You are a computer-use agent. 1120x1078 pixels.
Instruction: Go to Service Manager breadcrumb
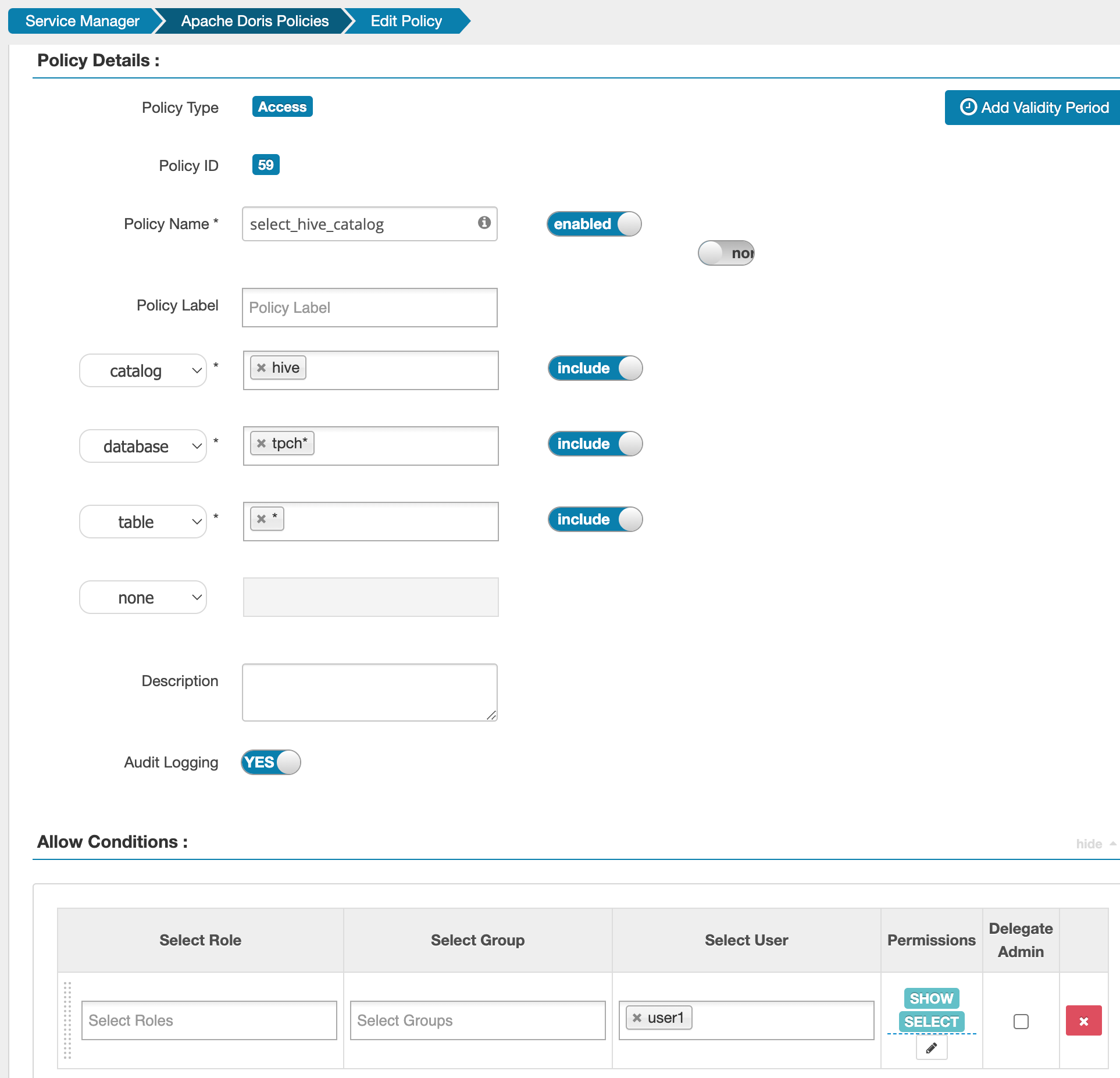click(82, 21)
